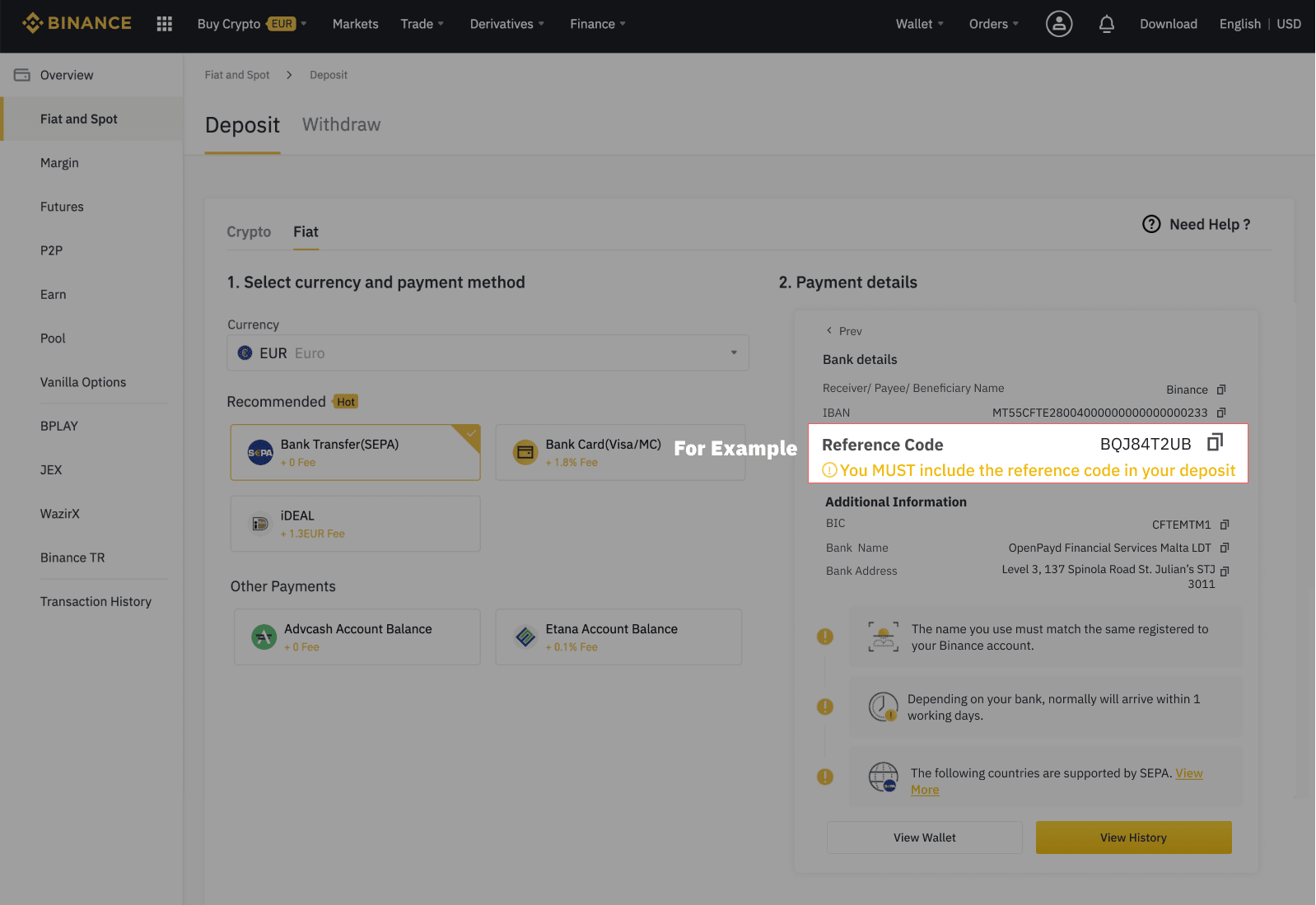Open the Markets menu item
Viewport: 1316px width, 905px height.
356,24
